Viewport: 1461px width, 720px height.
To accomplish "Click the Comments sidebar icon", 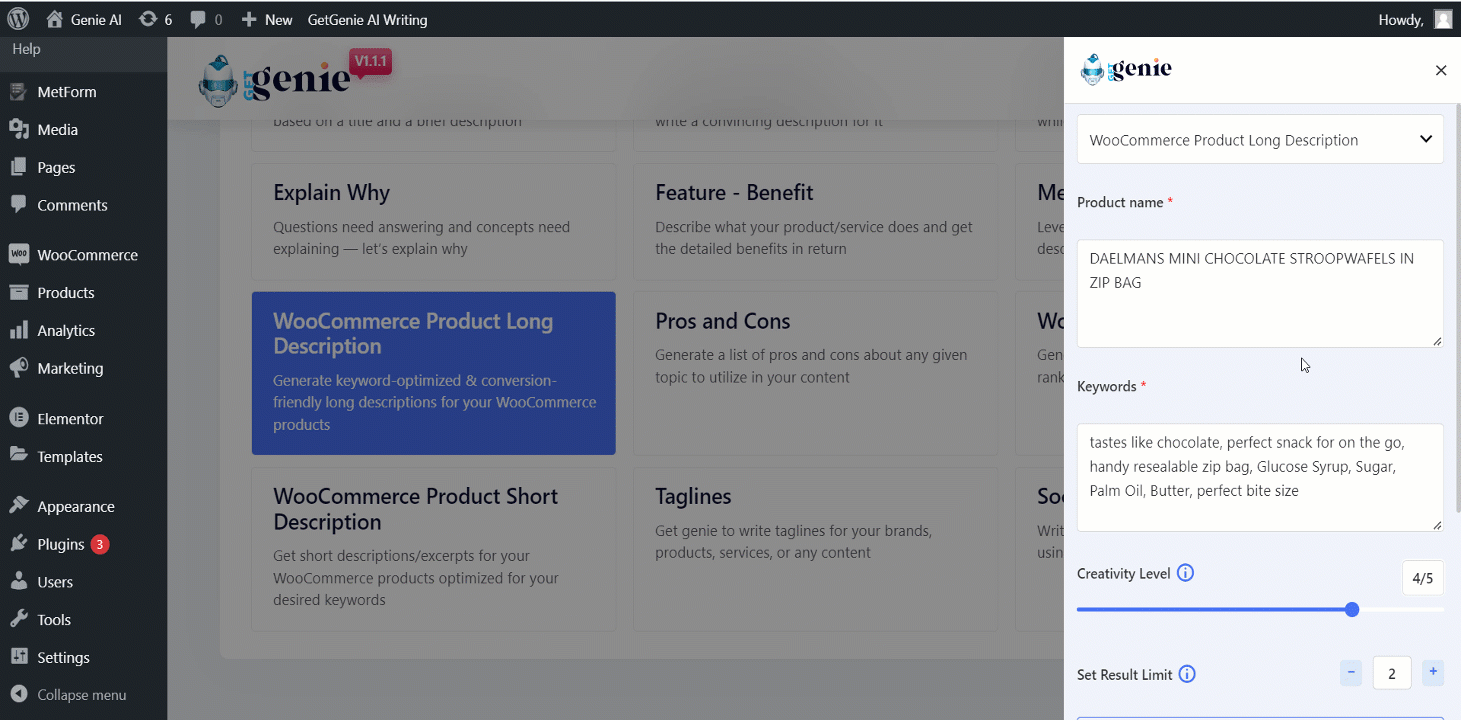I will tap(19, 205).
